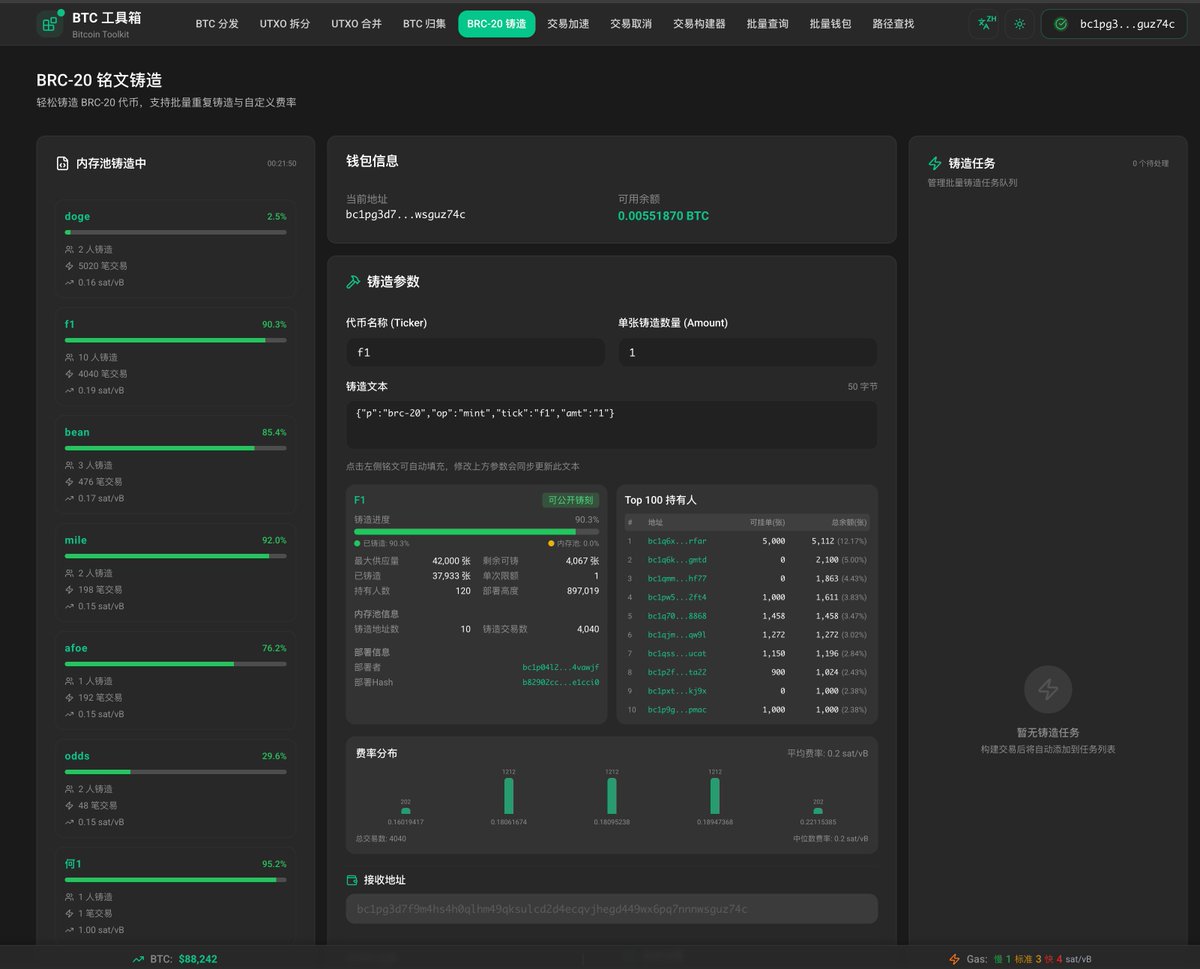Click the trend icon beside 0.19 sat/vB

point(69,390)
